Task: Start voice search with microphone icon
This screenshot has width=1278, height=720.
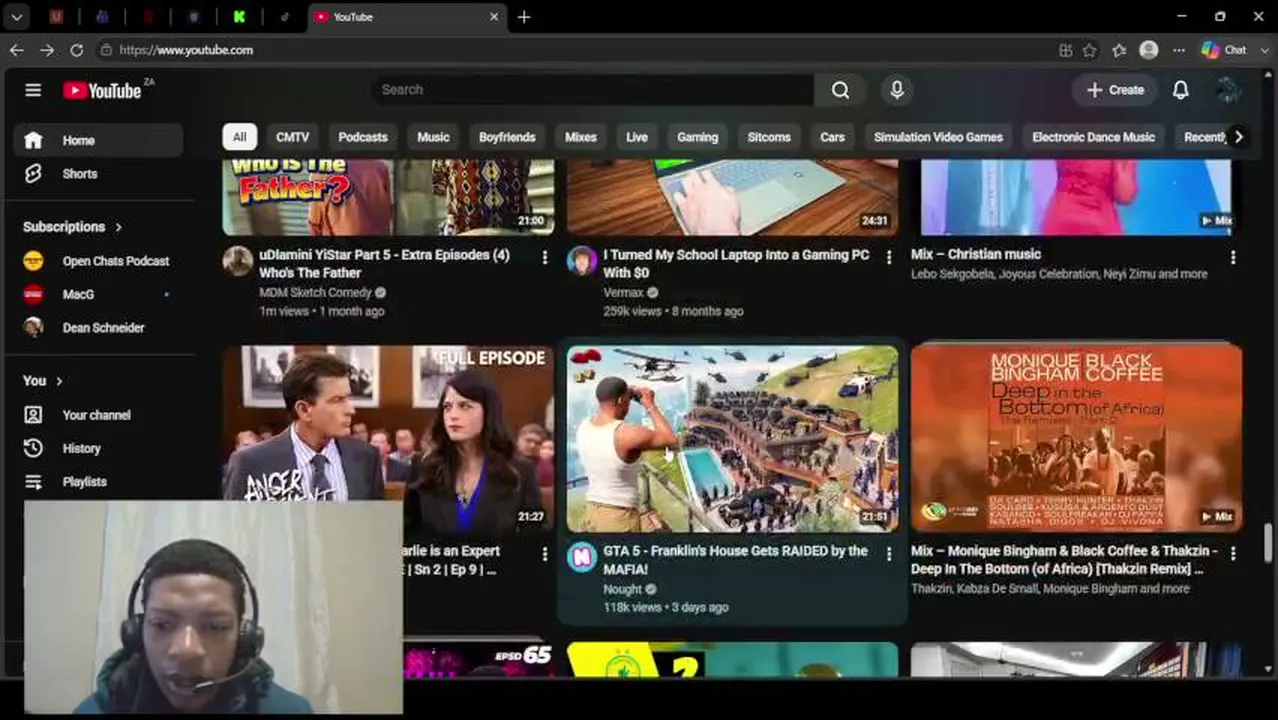Action: (x=897, y=90)
